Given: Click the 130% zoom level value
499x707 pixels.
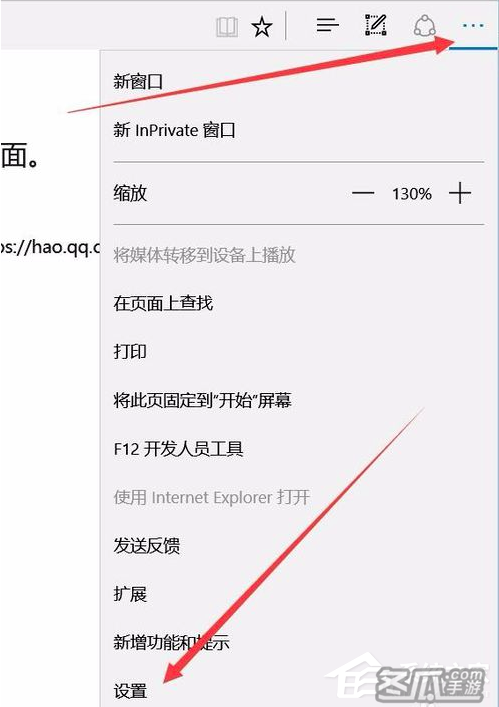Looking at the screenshot, I should [412, 194].
